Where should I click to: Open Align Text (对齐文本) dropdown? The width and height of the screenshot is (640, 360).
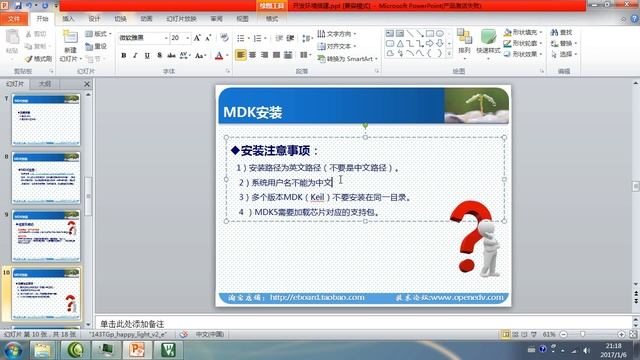pos(337,46)
